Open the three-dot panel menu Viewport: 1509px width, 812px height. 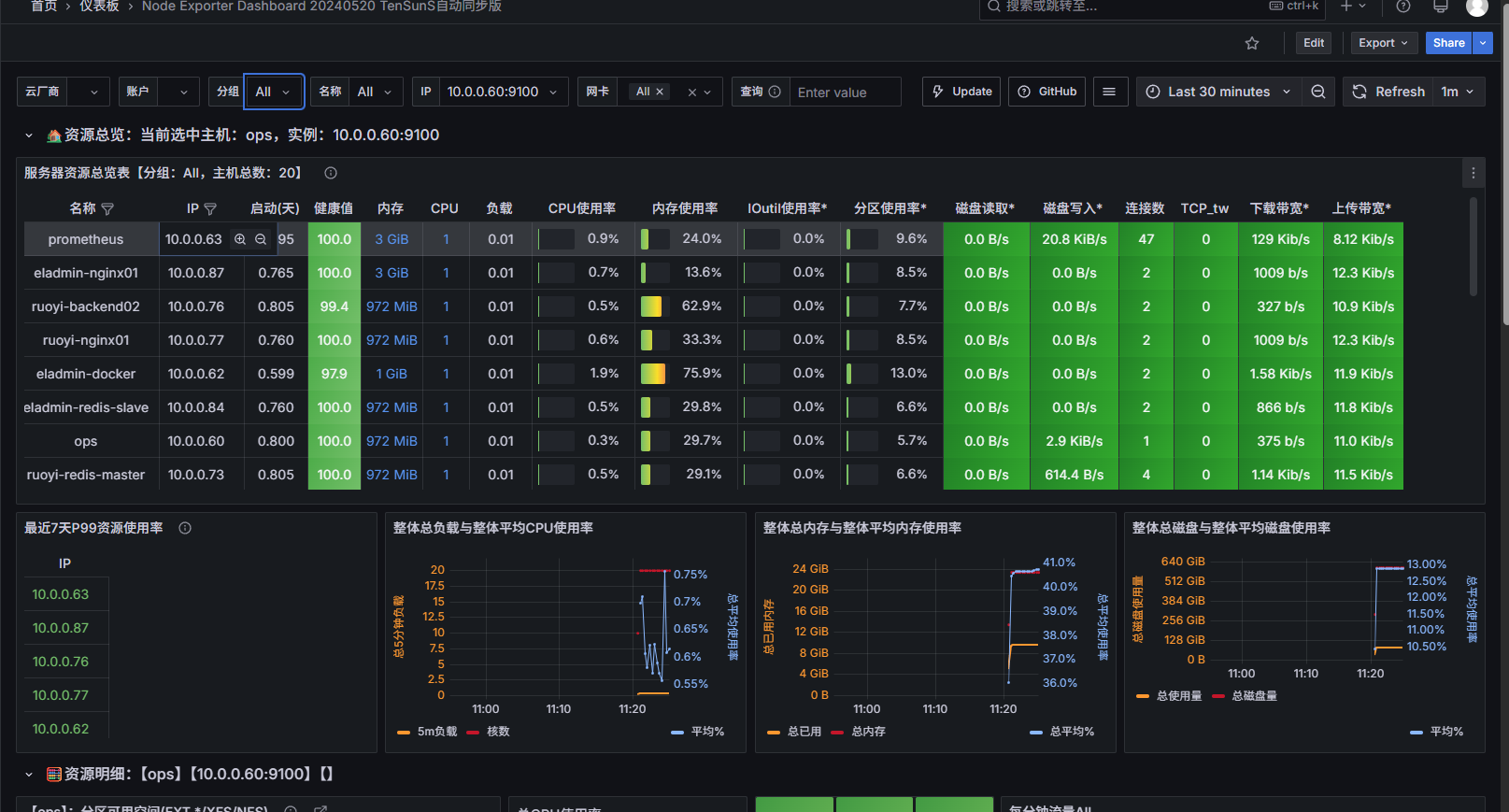[x=1473, y=173]
